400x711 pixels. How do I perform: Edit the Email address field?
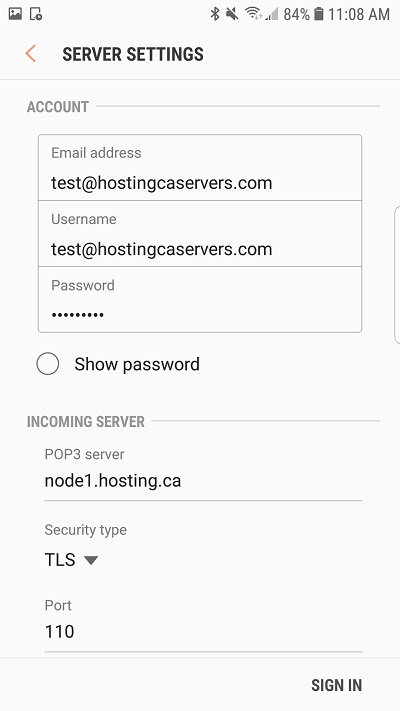200,167
